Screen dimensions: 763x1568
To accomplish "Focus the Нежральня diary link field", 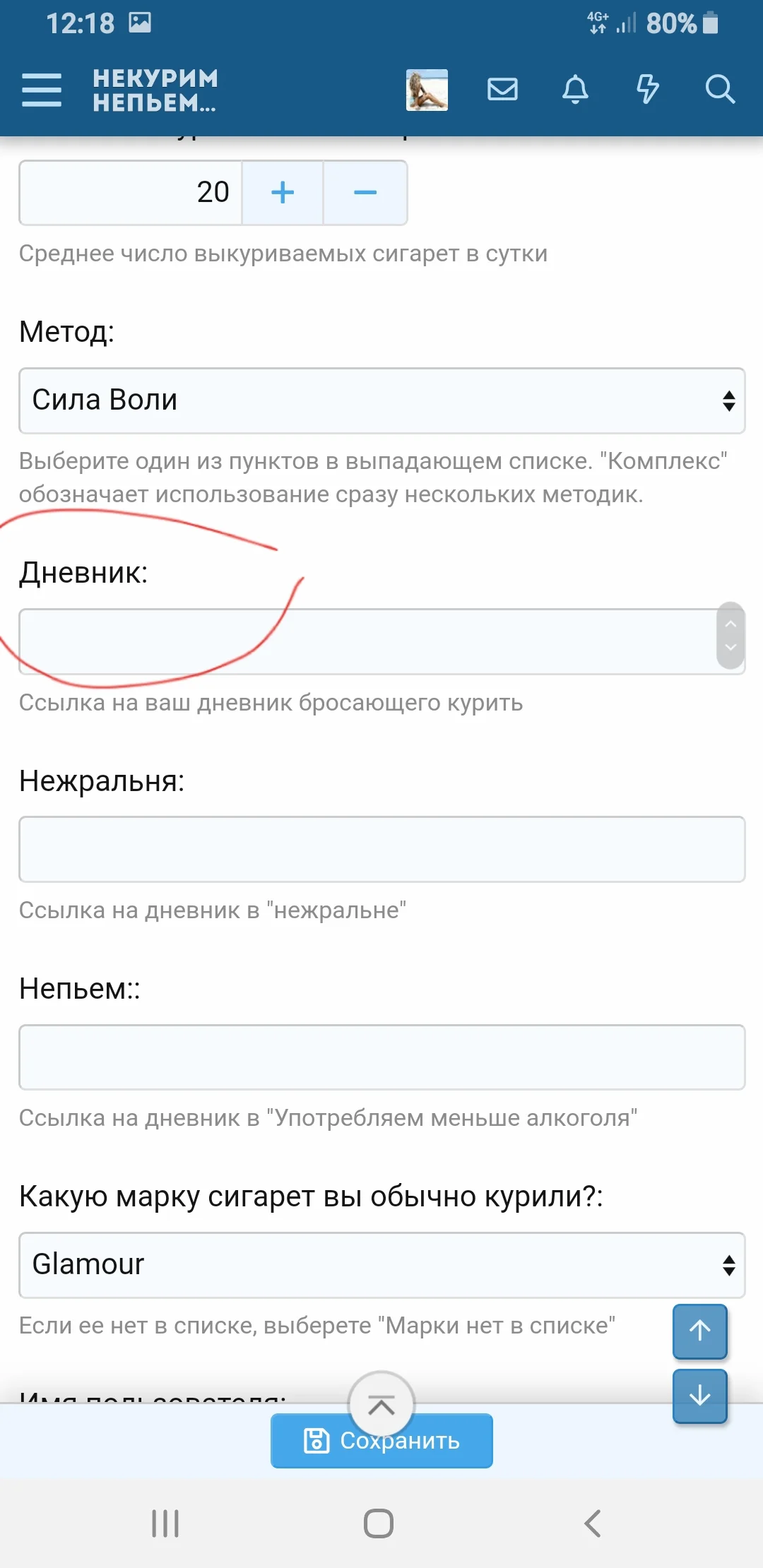I will [x=381, y=849].
